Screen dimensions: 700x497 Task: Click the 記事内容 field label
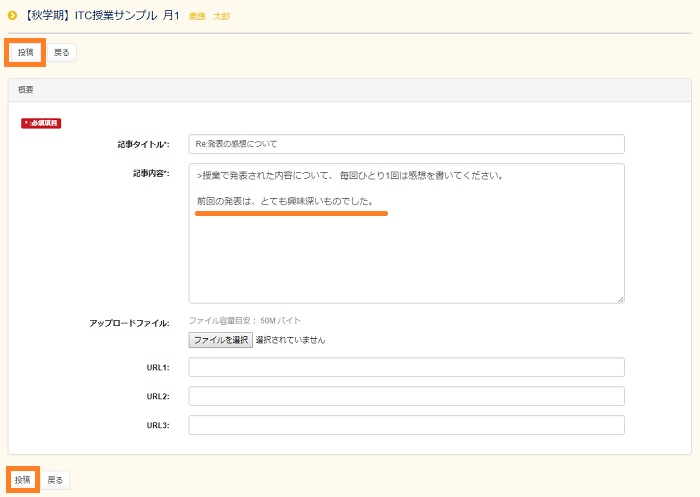(x=150, y=173)
